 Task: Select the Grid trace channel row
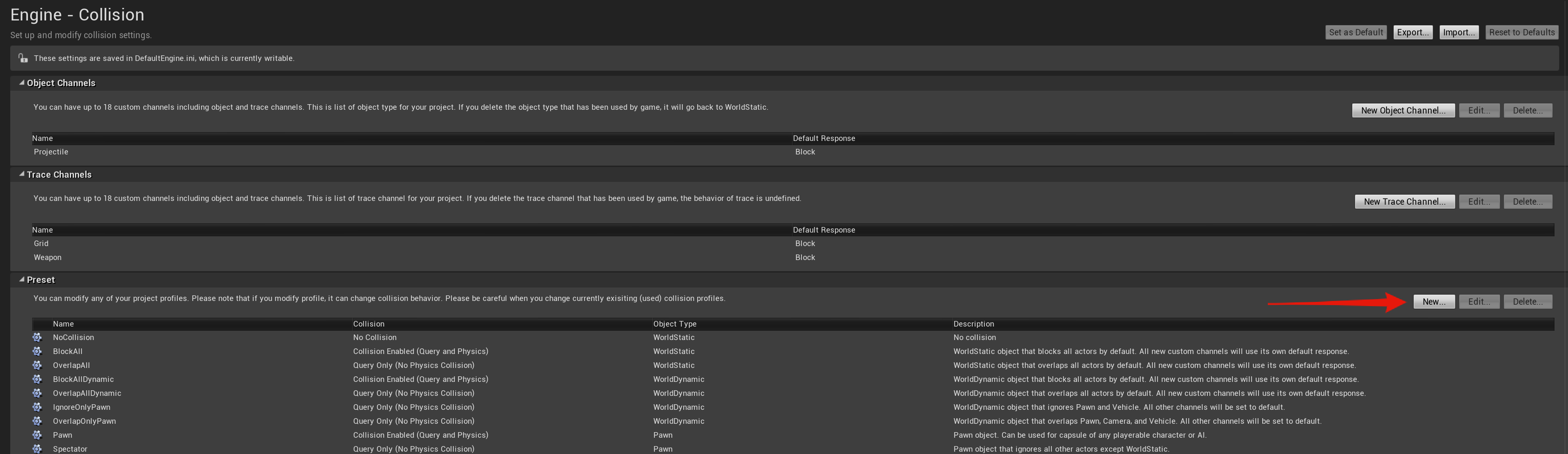[41, 243]
